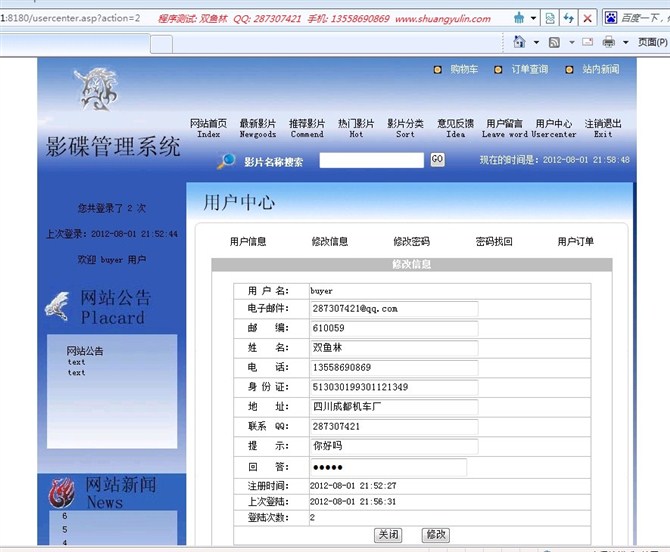Open dropdown arrow beside address bar figure icon
The width and height of the screenshot is (670, 552).
tap(533, 18)
